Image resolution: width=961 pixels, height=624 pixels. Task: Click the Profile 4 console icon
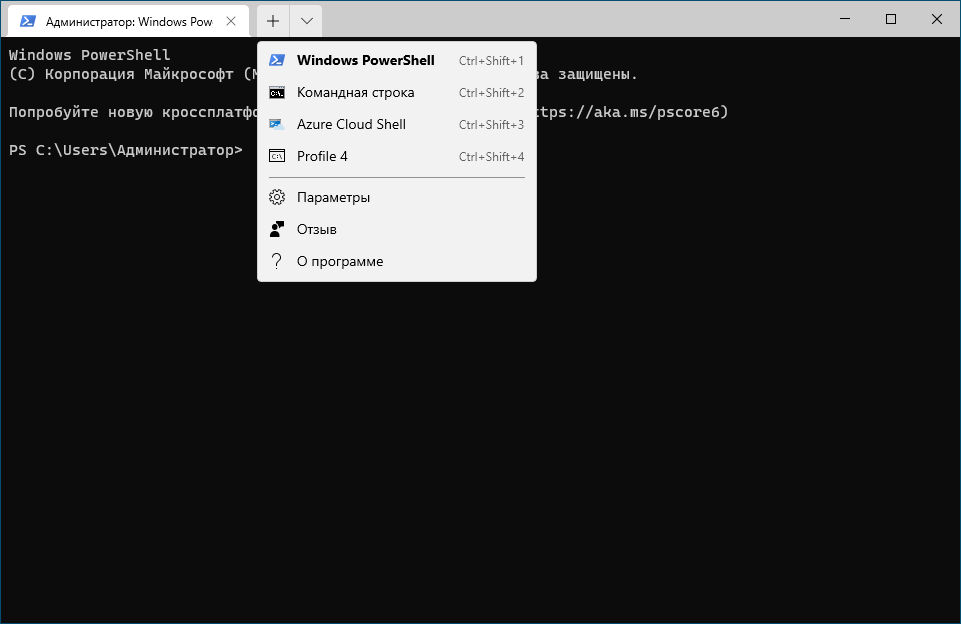[277, 156]
